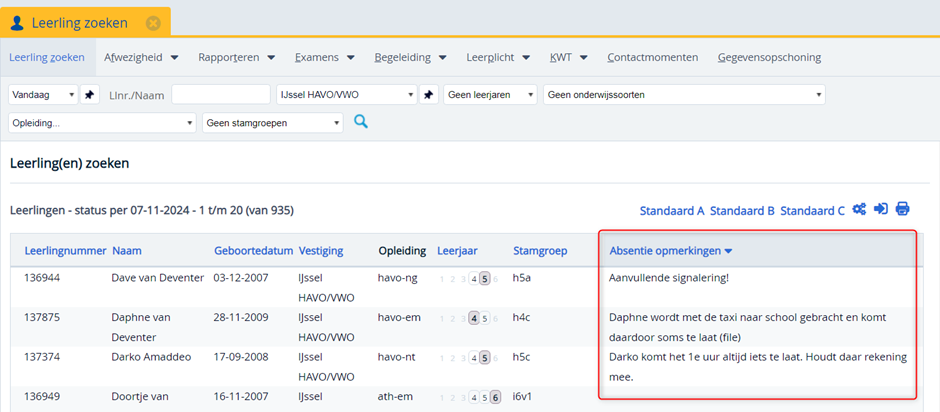Click the student profile icon in the tab
The width and height of the screenshot is (940, 412).
click(18, 23)
